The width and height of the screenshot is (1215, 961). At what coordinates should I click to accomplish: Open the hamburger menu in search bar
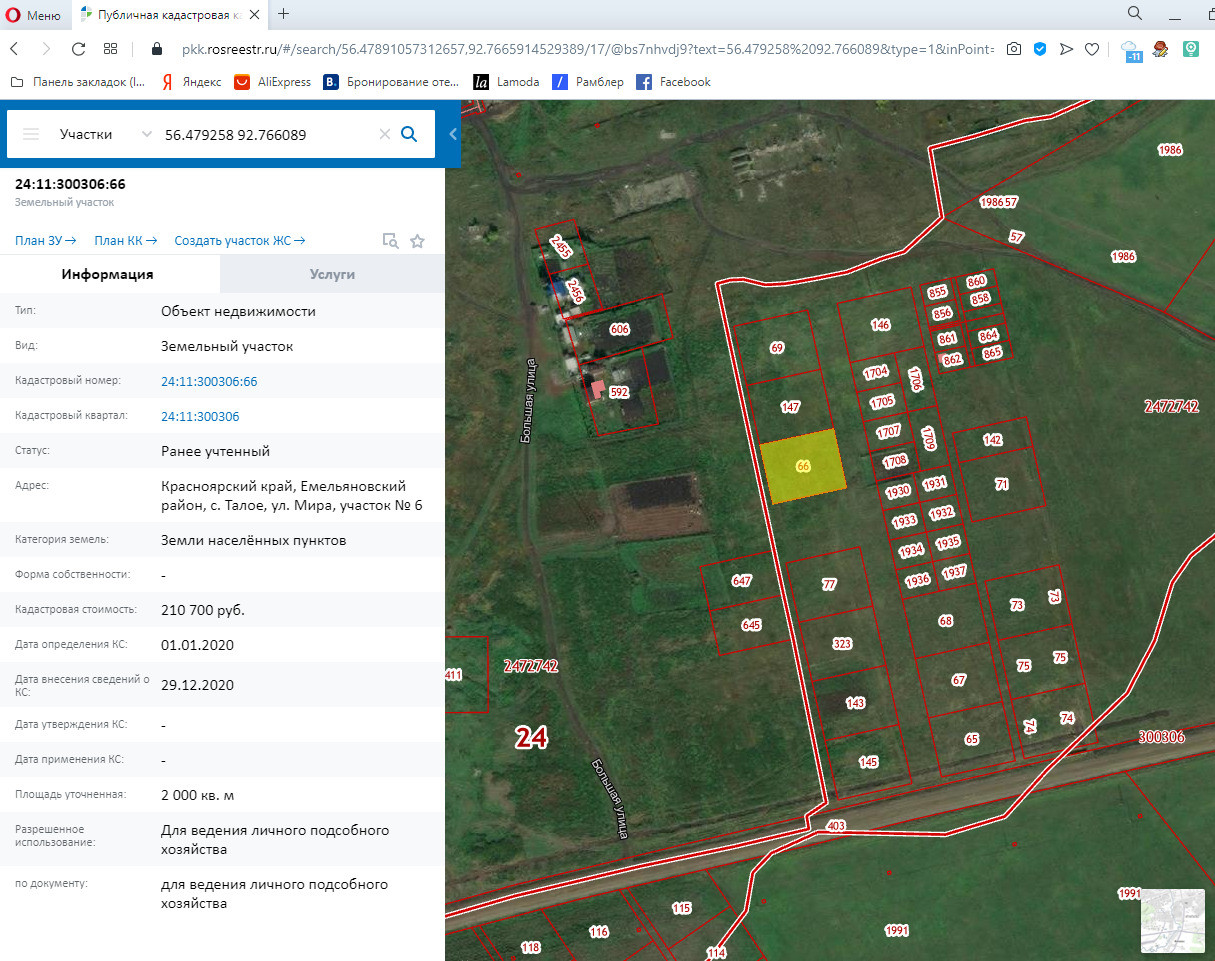point(31,134)
